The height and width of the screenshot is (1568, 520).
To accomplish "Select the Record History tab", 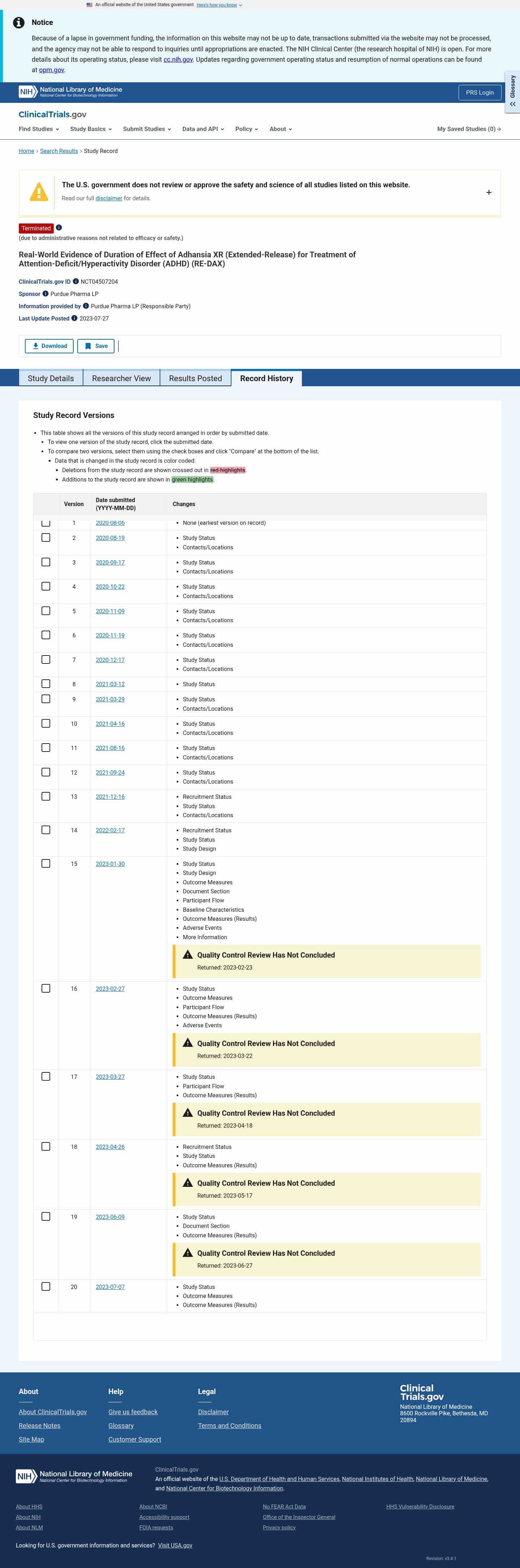I will tap(267, 378).
